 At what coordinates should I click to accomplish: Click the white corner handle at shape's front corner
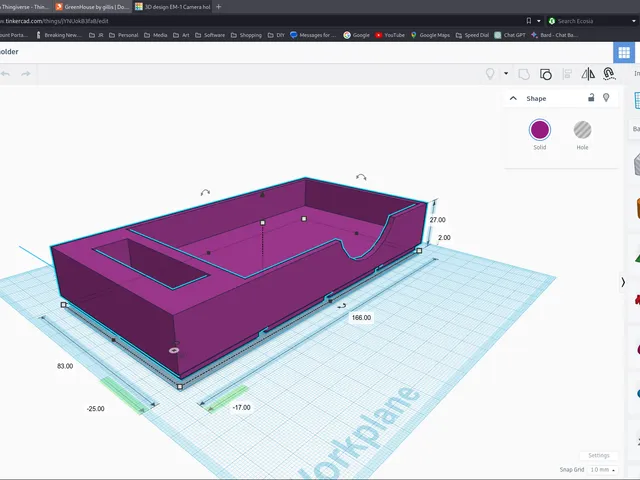click(x=180, y=386)
